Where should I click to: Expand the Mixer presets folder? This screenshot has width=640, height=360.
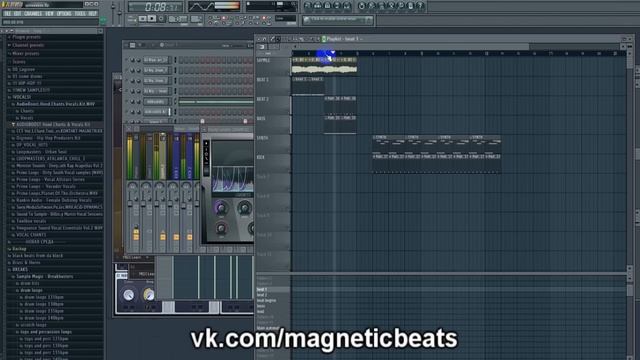[x=25, y=53]
